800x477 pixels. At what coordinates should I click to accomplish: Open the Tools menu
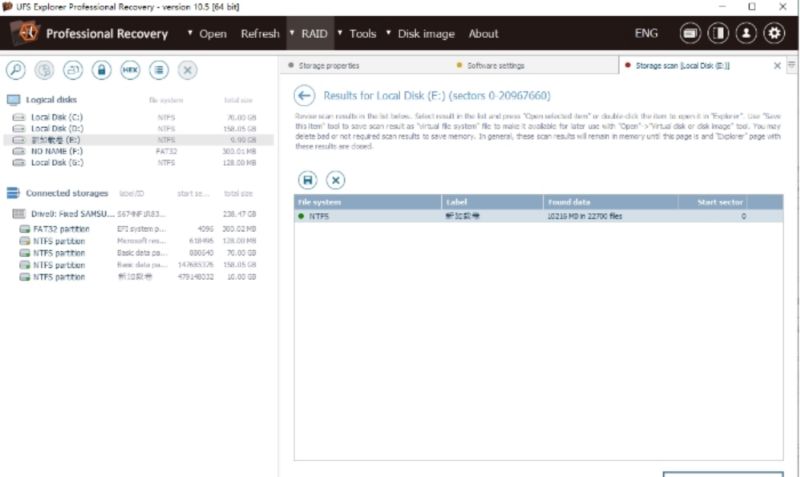click(363, 34)
